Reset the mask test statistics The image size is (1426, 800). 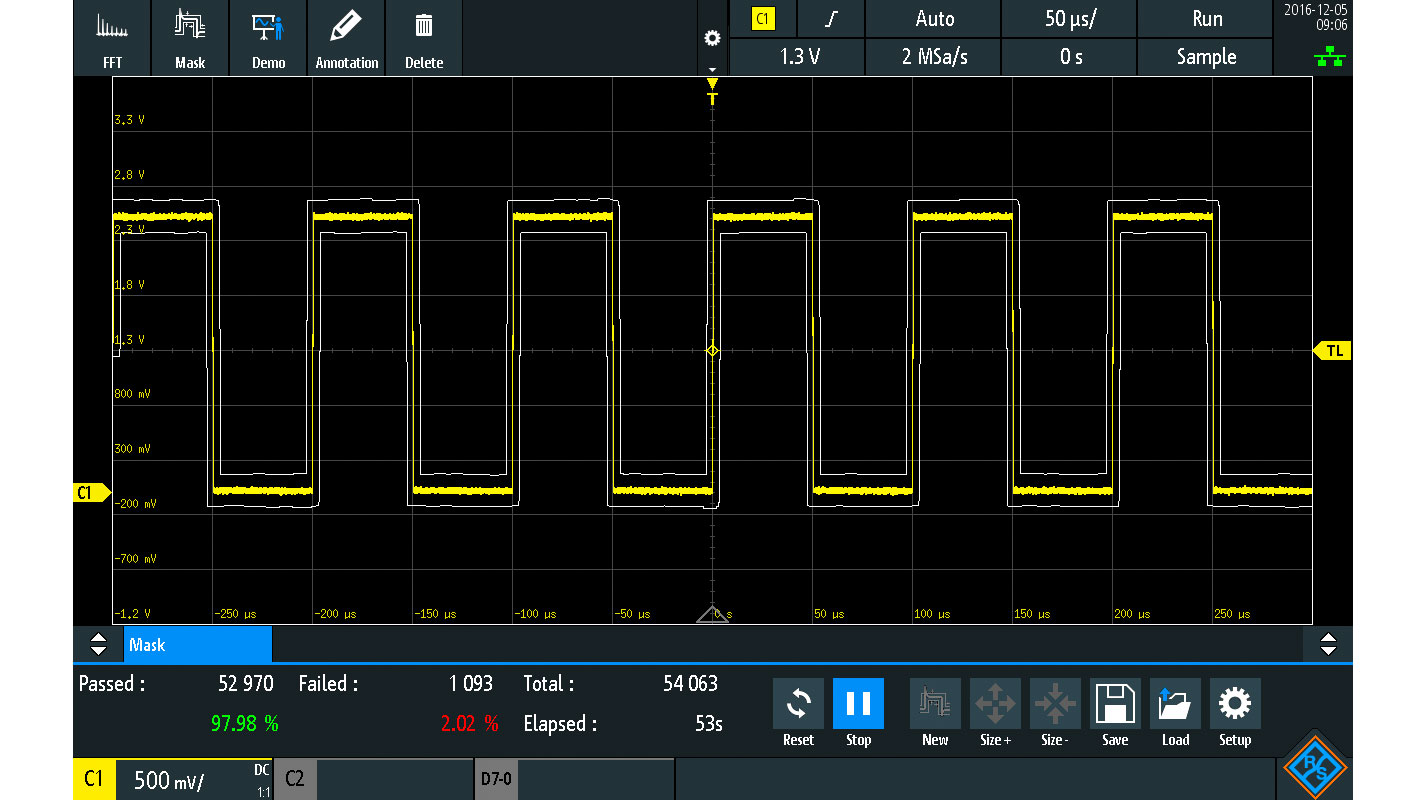click(798, 714)
